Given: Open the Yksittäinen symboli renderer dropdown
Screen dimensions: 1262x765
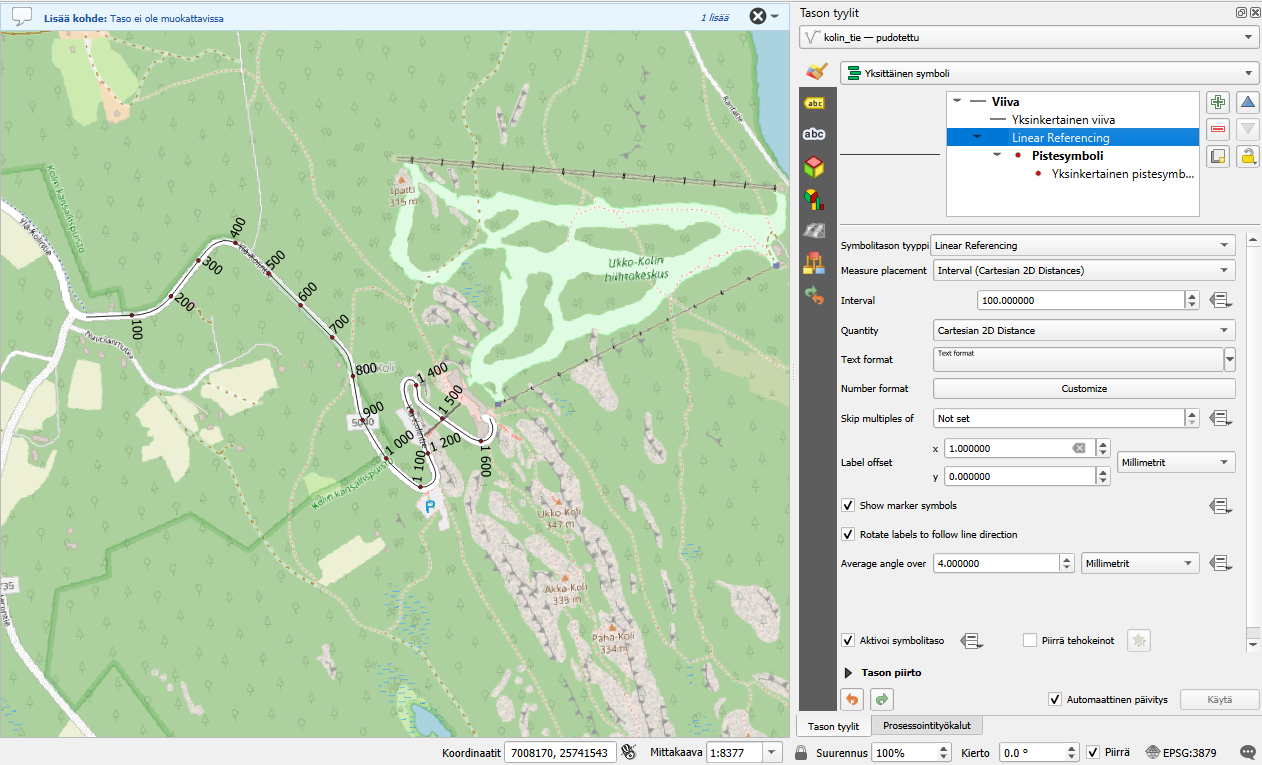Looking at the screenshot, I should coord(1049,73).
